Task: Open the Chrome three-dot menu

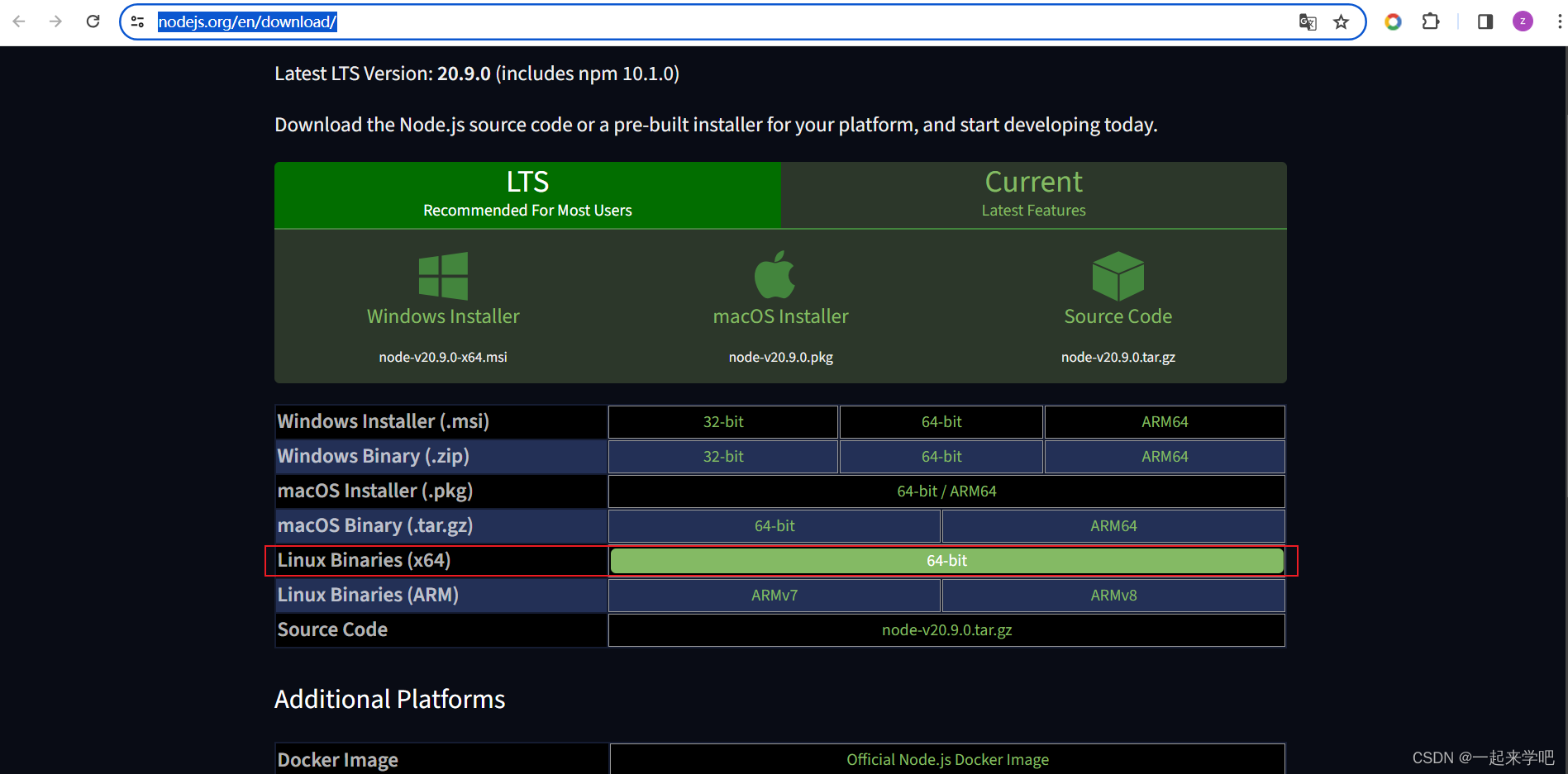Action: [x=1559, y=21]
